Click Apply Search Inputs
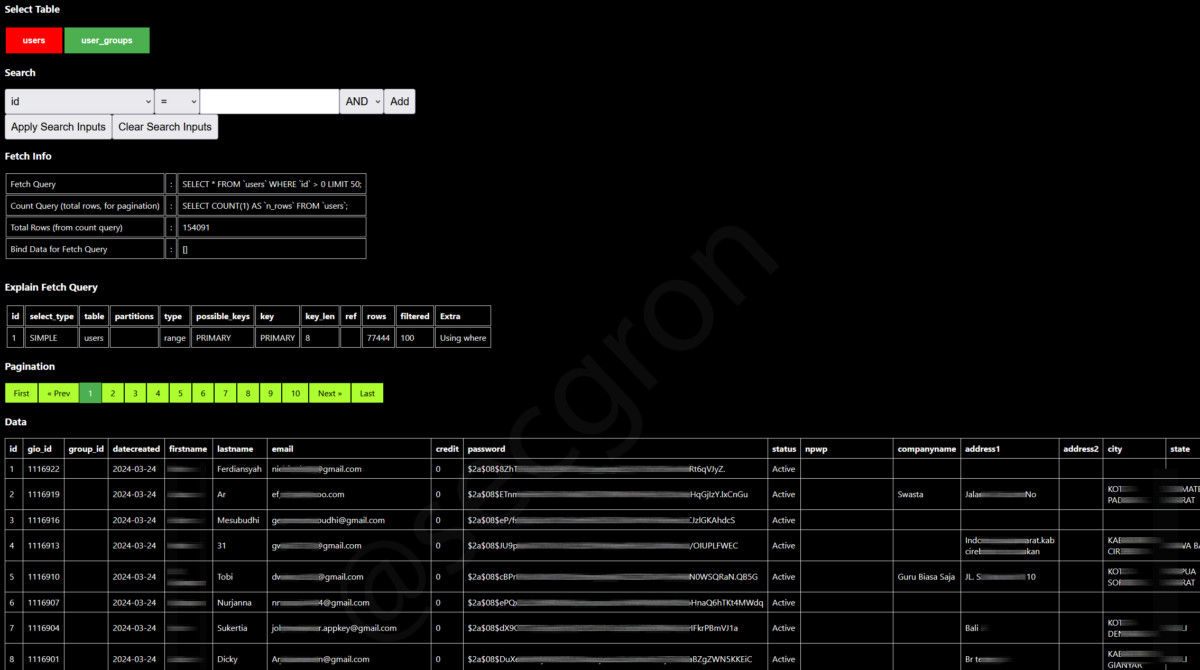Screen dimensions: 1200x670 pos(58,127)
